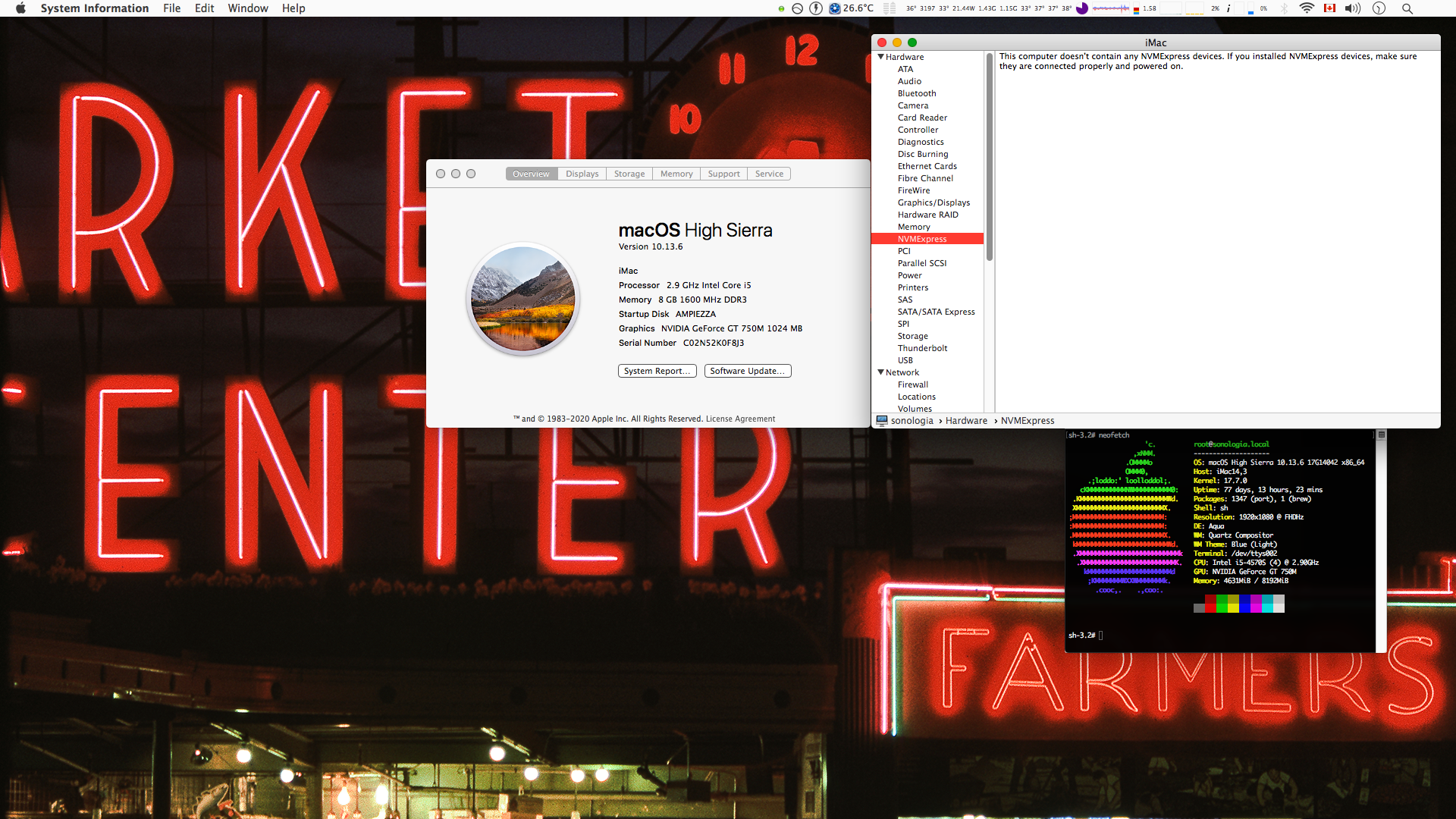Click the System Report button
Screen dimensions: 1456x819
coord(657,371)
